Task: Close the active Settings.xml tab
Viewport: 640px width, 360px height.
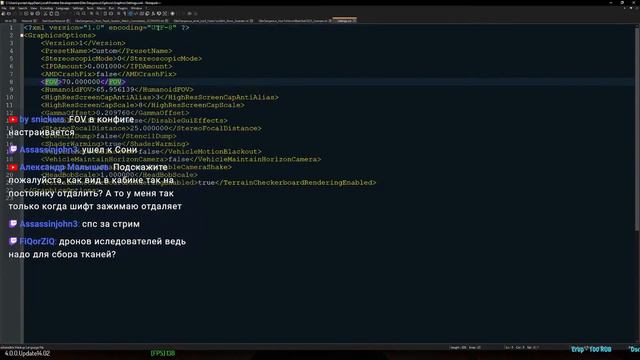Action: 354,20
